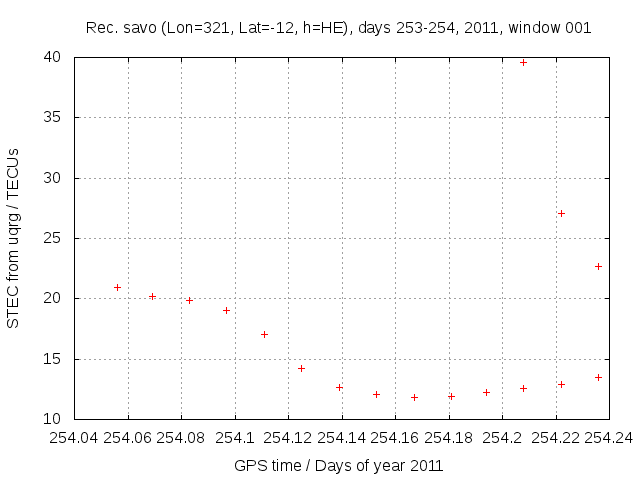Click the red marker near 22.6 at right edge
This screenshot has width=640, height=480.
[598, 266]
